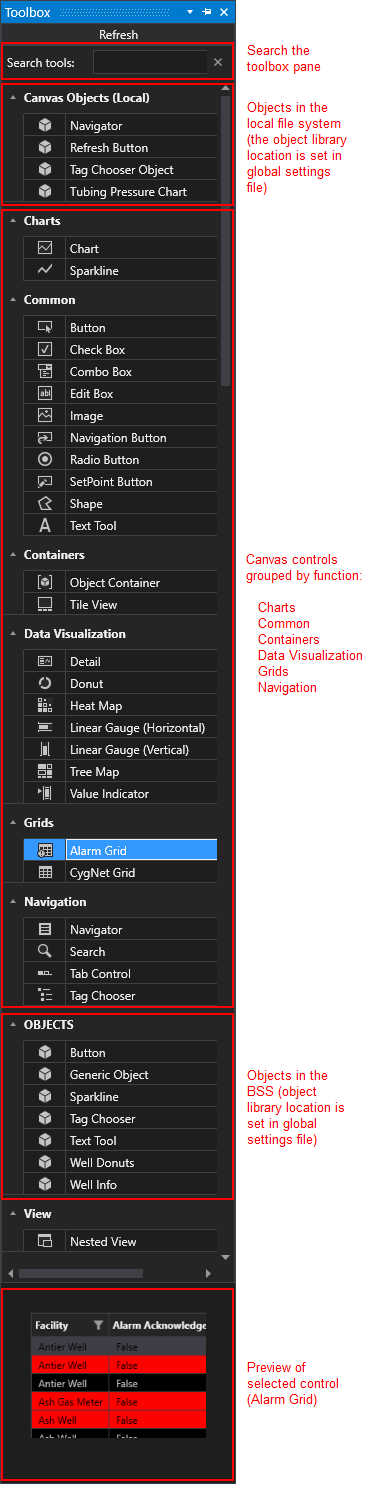Viewport: 380px width, 1494px height.
Task: Pick the Tab Control icon
Action: pos(45,974)
